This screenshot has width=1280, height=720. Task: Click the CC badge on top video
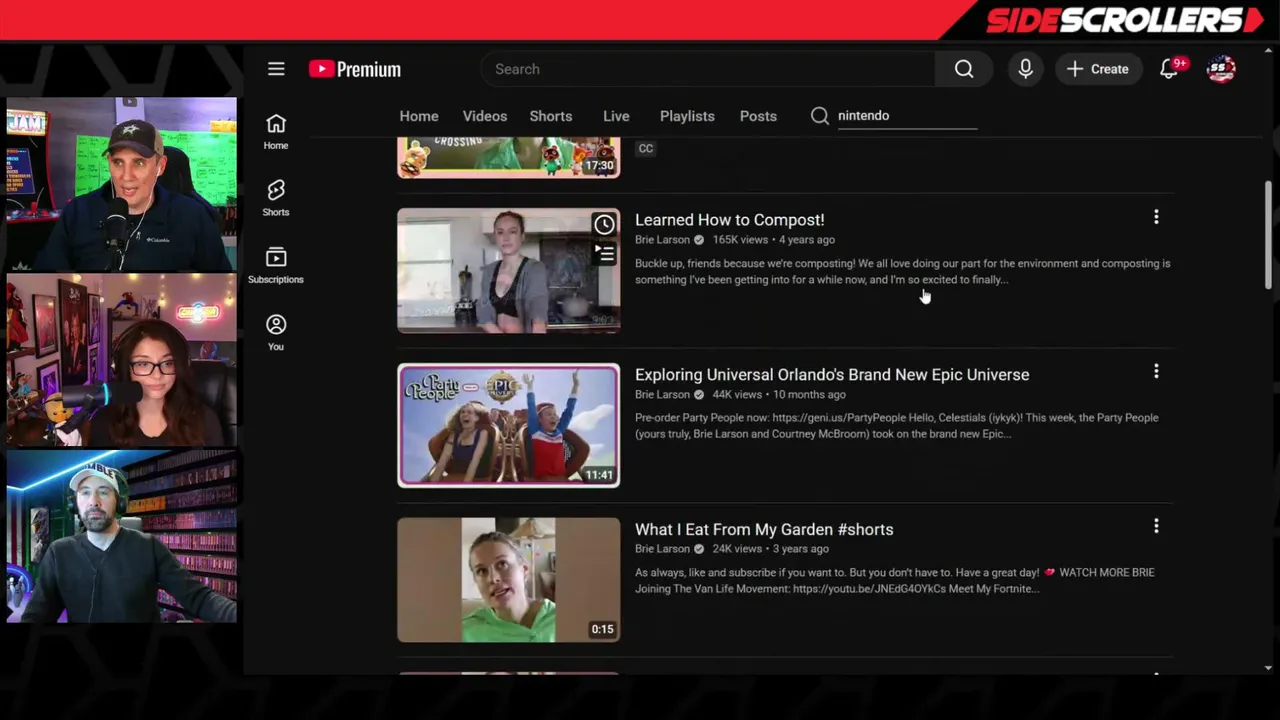pos(646,148)
